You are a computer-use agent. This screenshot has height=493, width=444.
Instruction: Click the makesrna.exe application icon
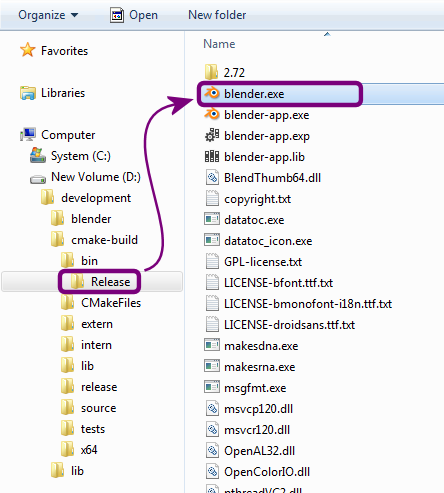point(212,366)
